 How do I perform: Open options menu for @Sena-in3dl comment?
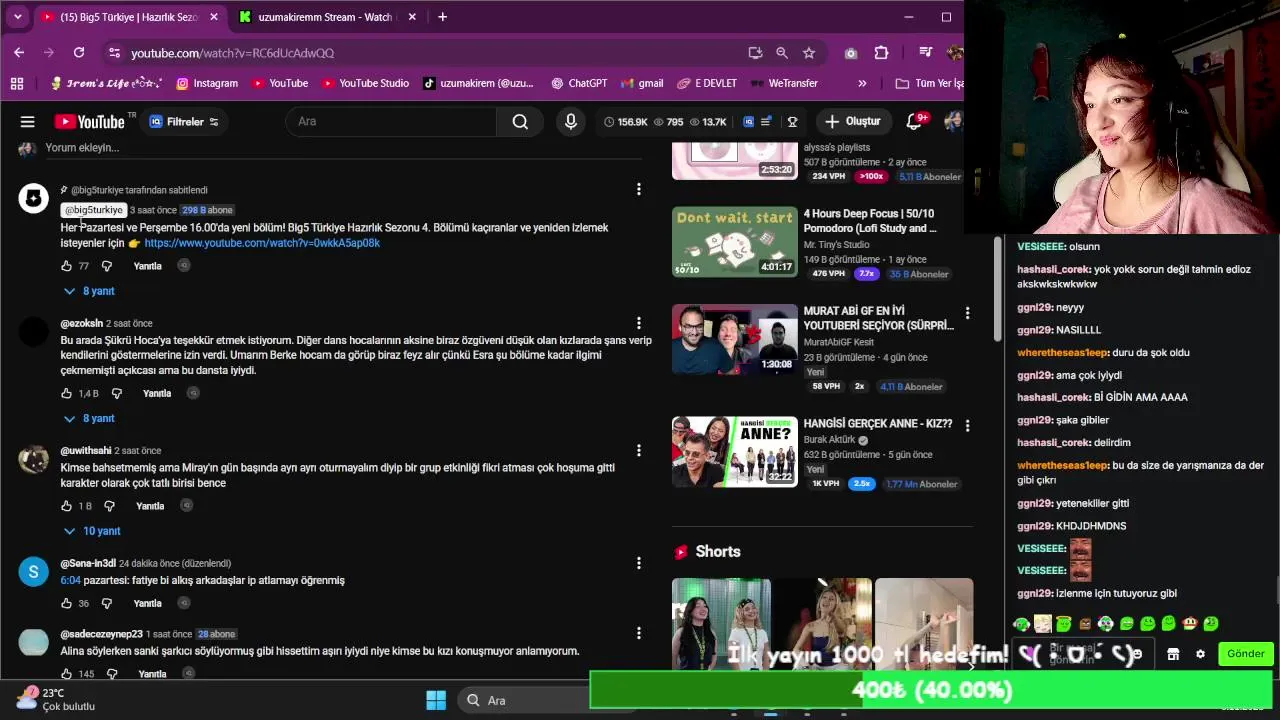tap(639, 563)
